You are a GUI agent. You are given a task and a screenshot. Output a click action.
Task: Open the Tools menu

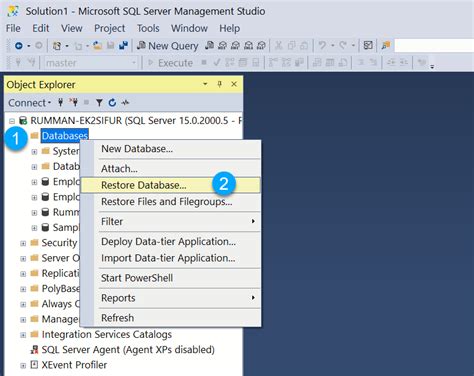pos(148,28)
